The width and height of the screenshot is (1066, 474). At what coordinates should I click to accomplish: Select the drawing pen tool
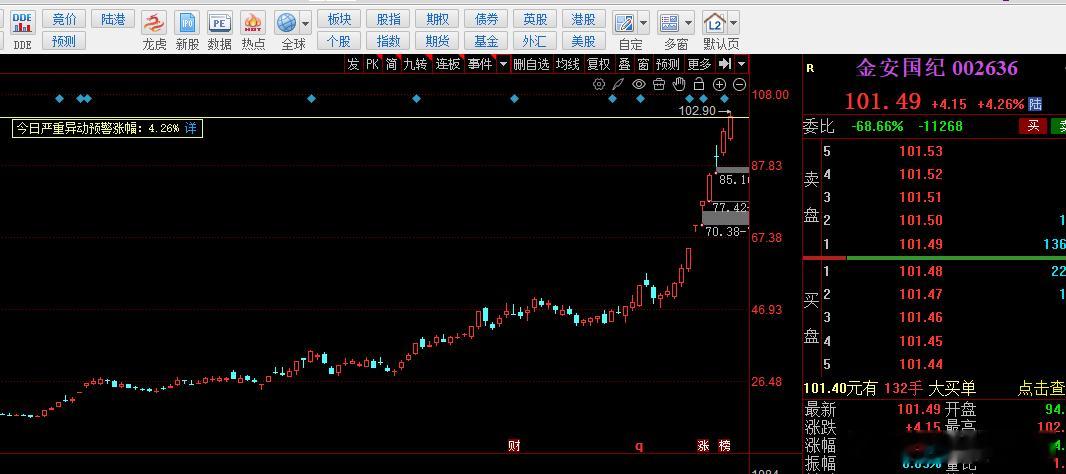tap(618, 84)
